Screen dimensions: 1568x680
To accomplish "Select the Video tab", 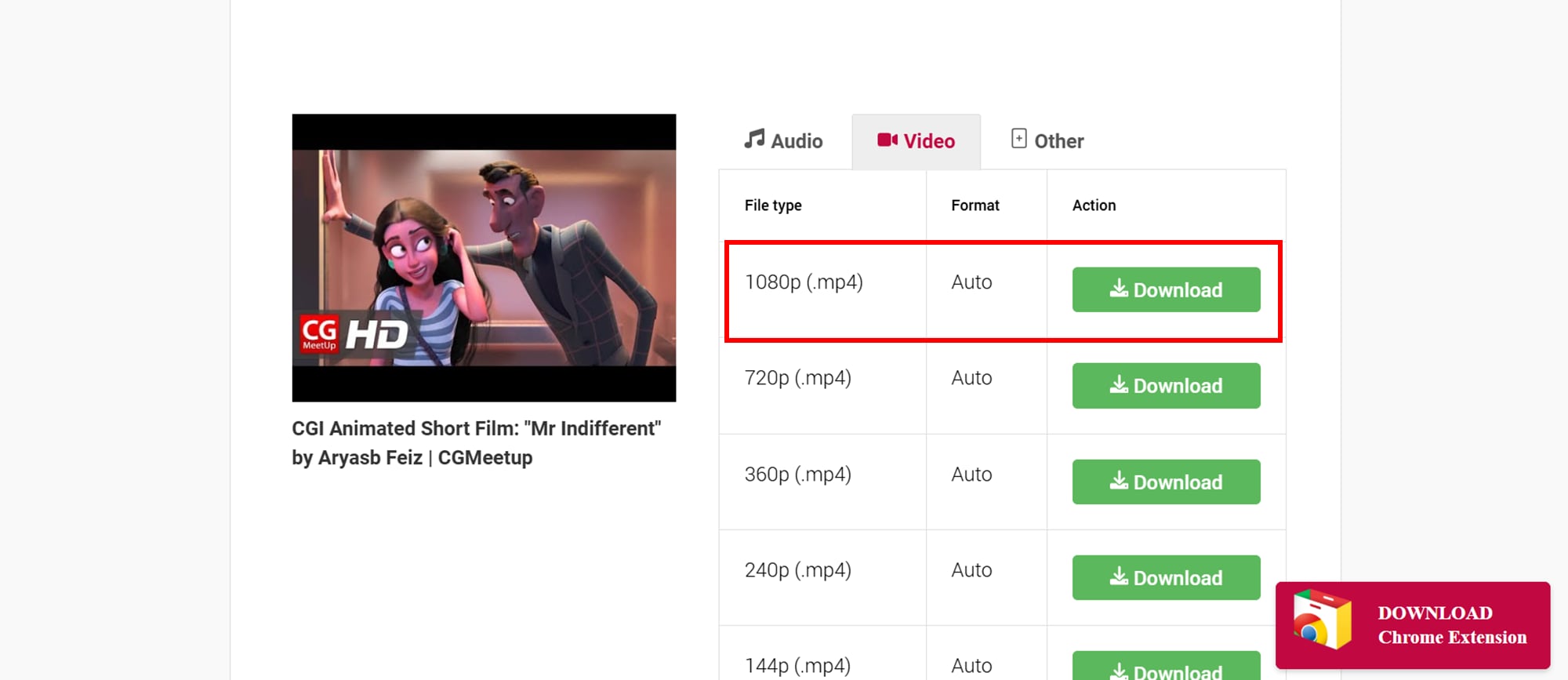I will click(x=916, y=141).
